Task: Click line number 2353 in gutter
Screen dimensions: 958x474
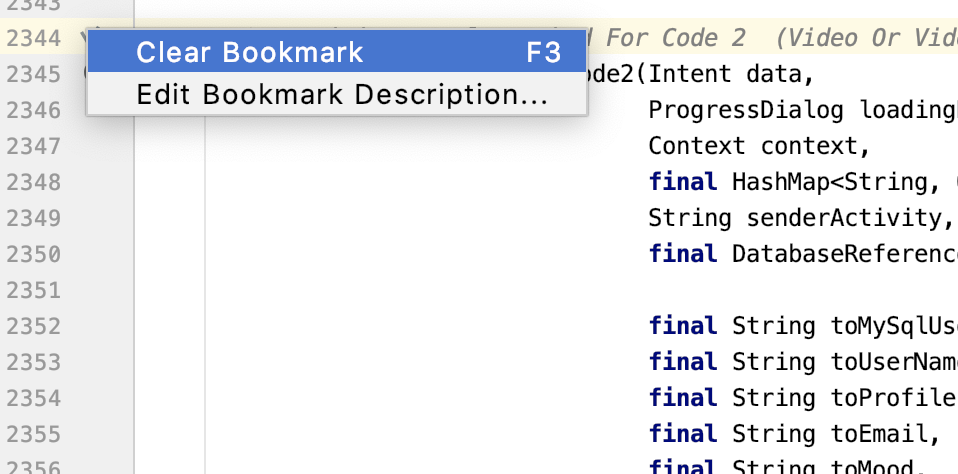Action: click(x=35, y=362)
